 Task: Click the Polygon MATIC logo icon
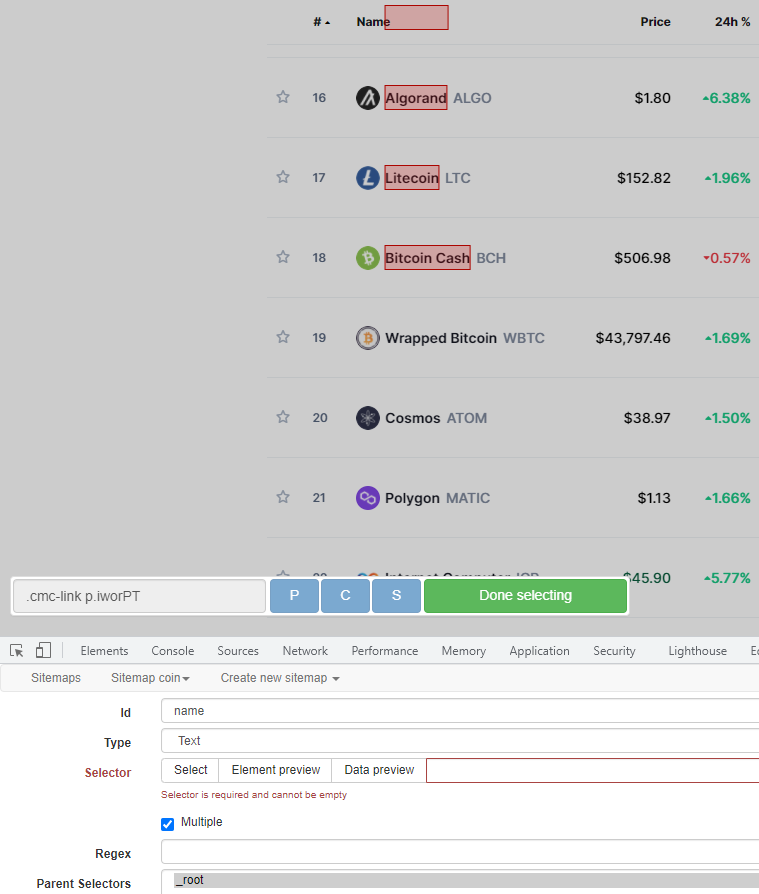[x=368, y=498]
